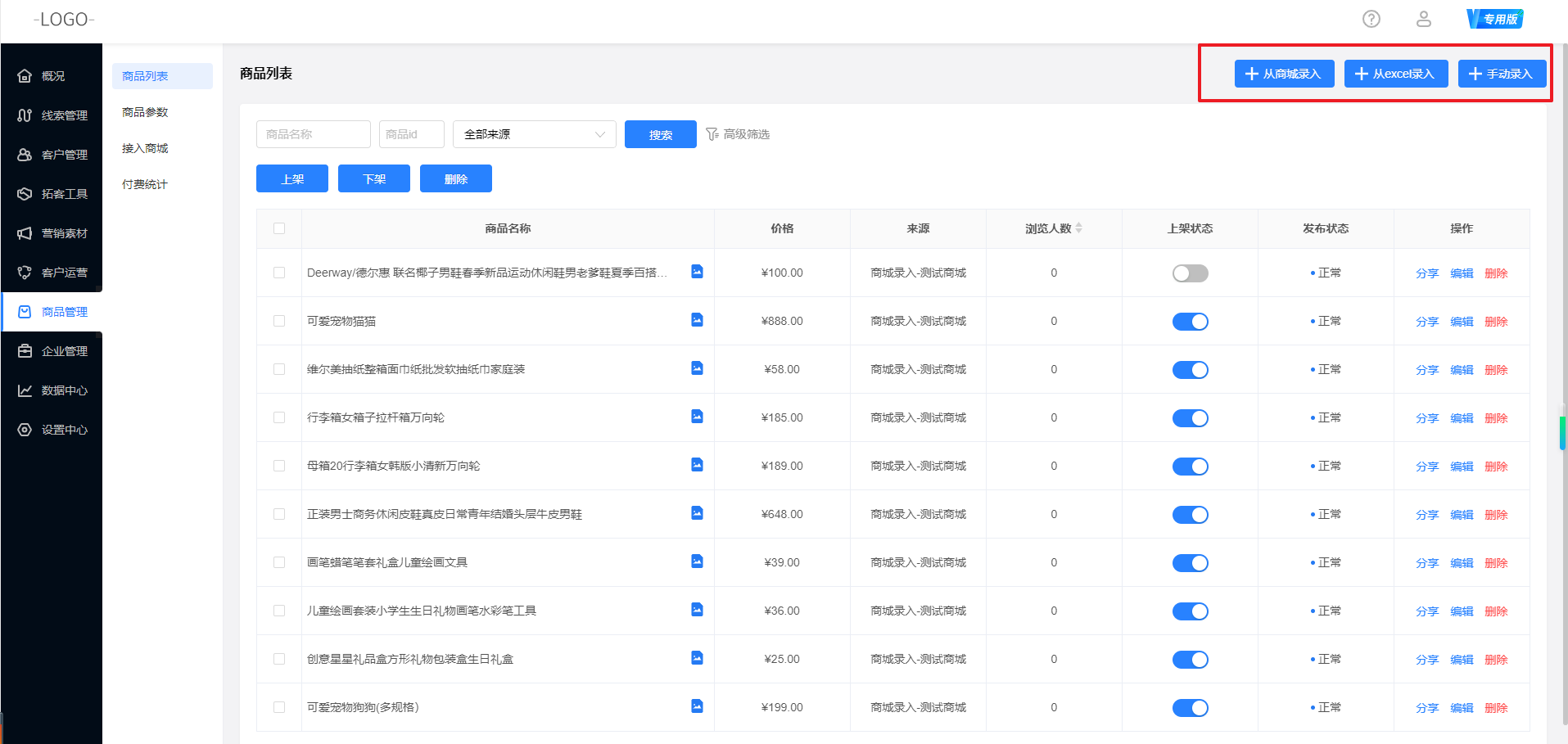The width and height of the screenshot is (1568, 744).
Task: Click the 设置中心 gear icon
Action: click(x=25, y=430)
